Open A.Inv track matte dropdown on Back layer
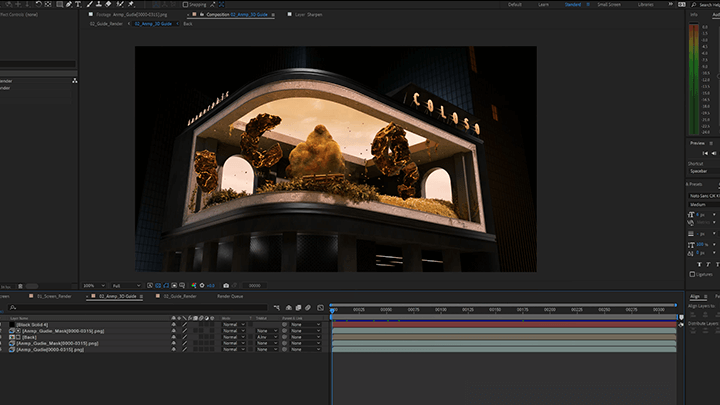Viewport: 720px width, 405px height. [x=267, y=337]
